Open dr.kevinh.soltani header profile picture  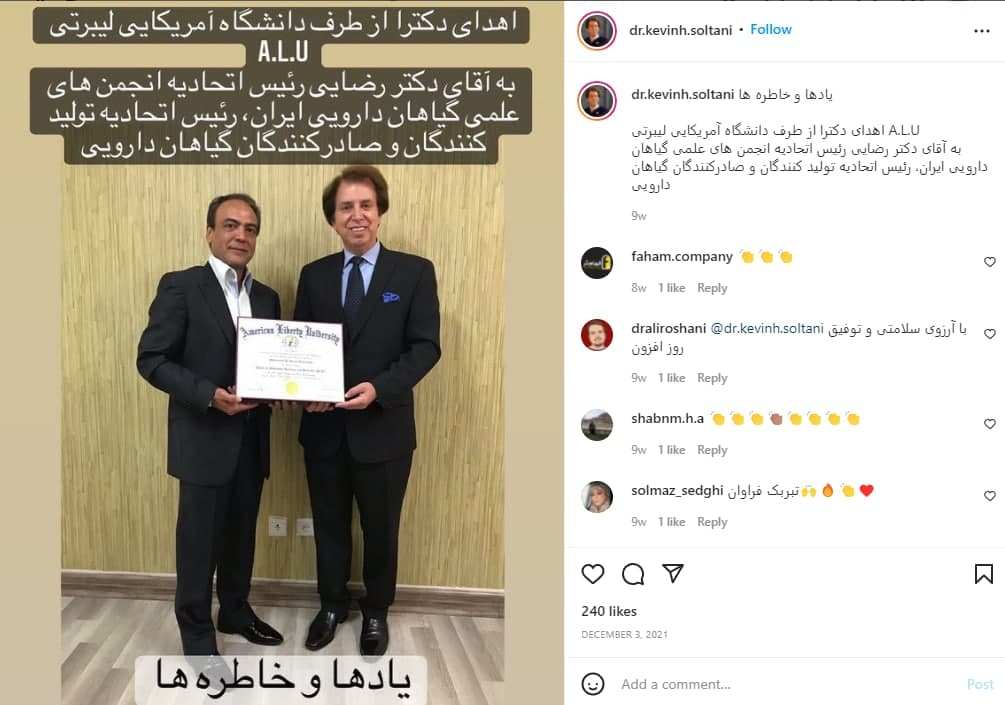(x=596, y=30)
